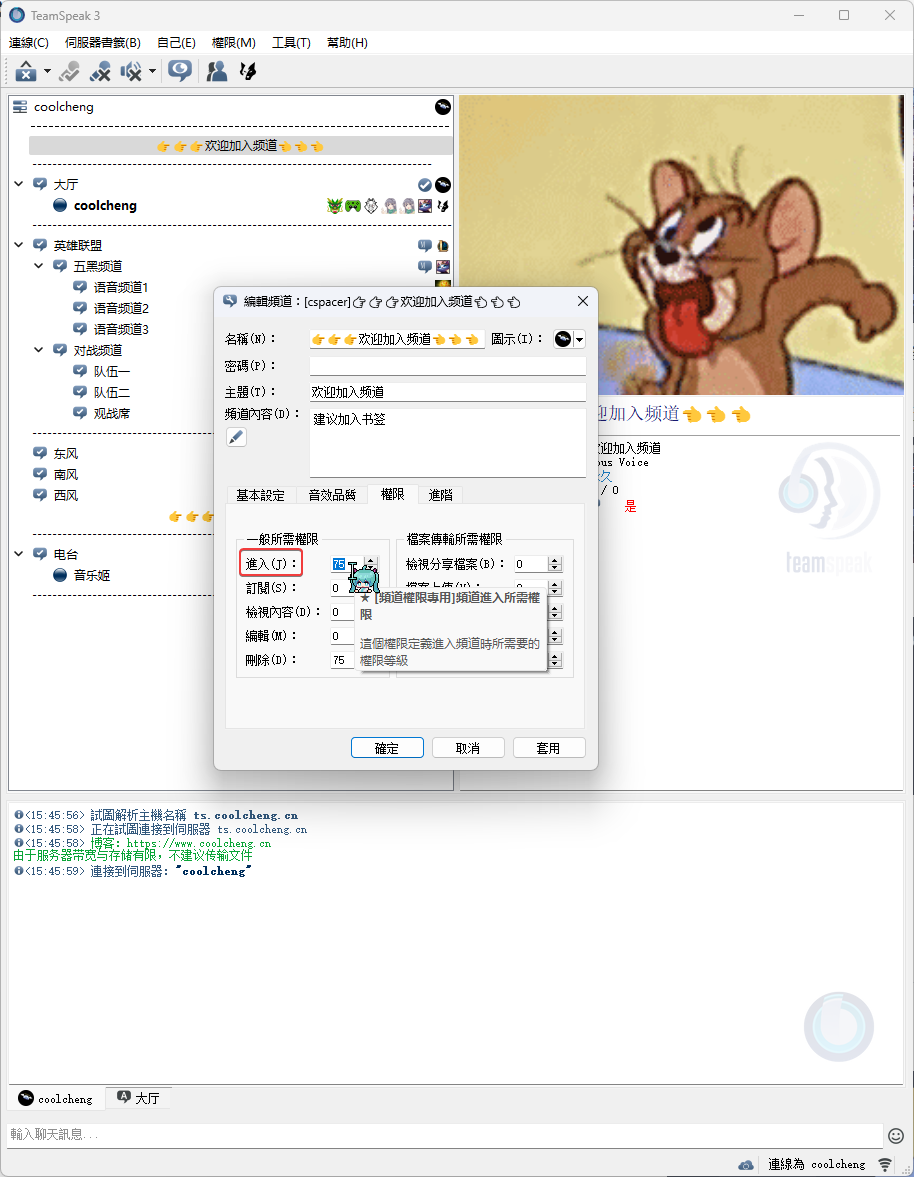Open the 自己(E) menu
Image resolution: width=914 pixels, height=1177 pixels.
(x=176, y=43)
